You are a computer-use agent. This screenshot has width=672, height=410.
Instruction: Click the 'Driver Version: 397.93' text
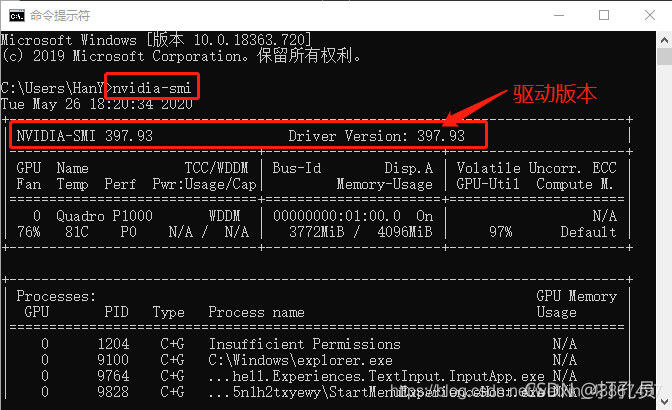(376, 136)
